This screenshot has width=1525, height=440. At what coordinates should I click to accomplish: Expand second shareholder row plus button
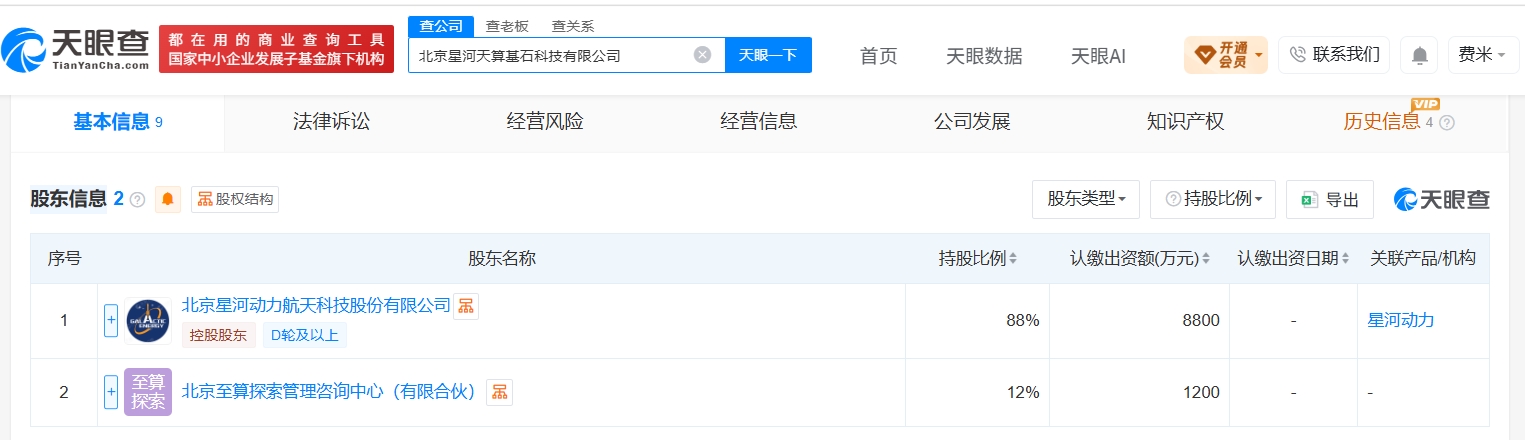pyautogui.click(x=111, y=392)
